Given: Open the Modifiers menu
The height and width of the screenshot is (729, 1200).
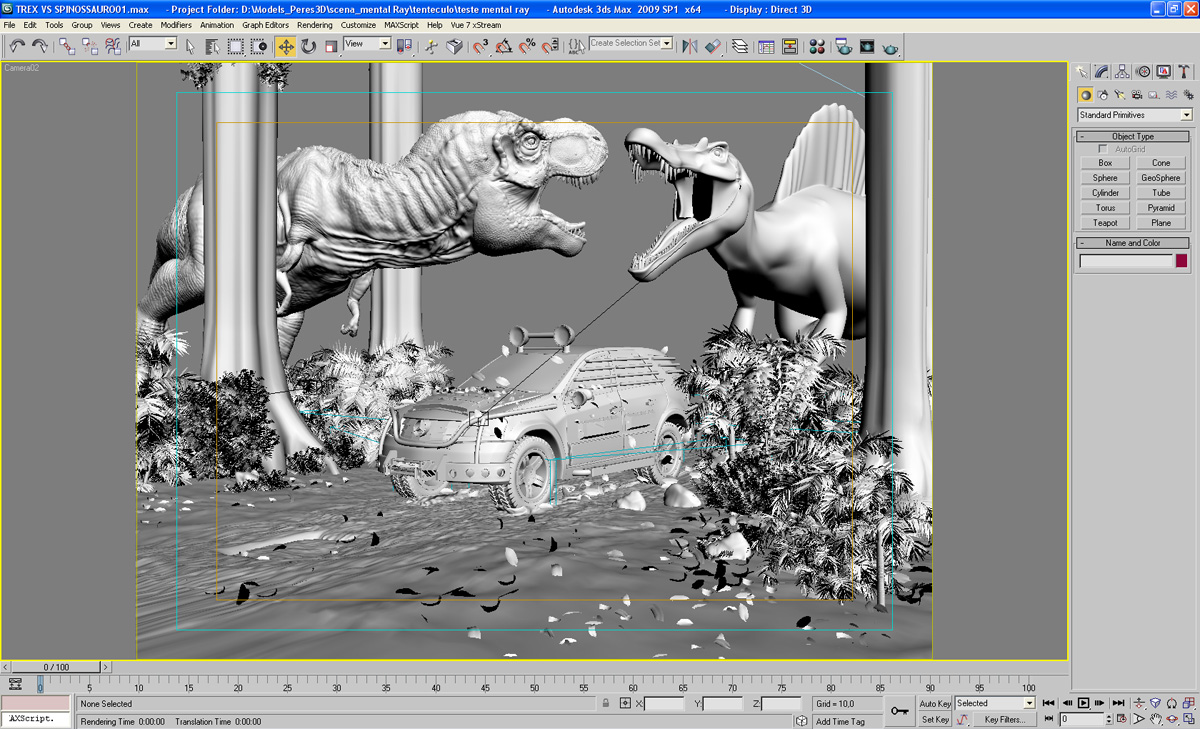Looking at the screenshot, I should click(x=176, y=25).
